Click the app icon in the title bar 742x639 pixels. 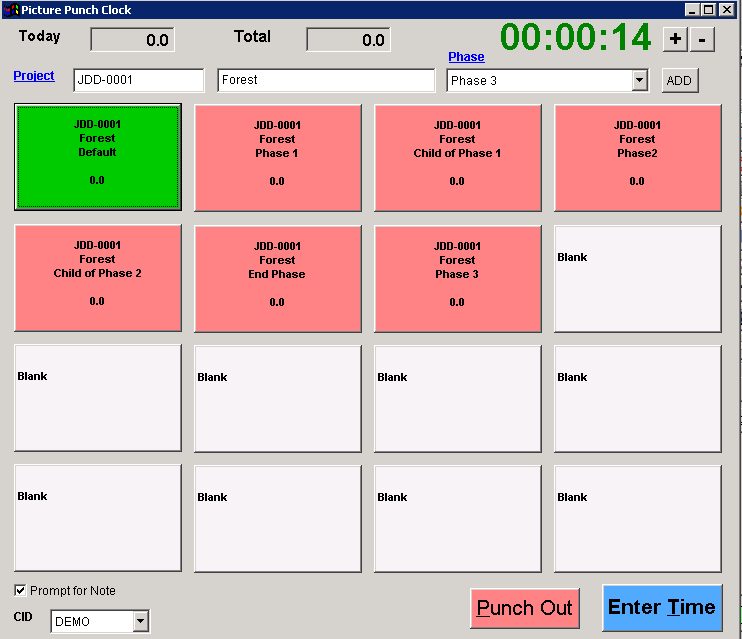click(x=10, y=9)
